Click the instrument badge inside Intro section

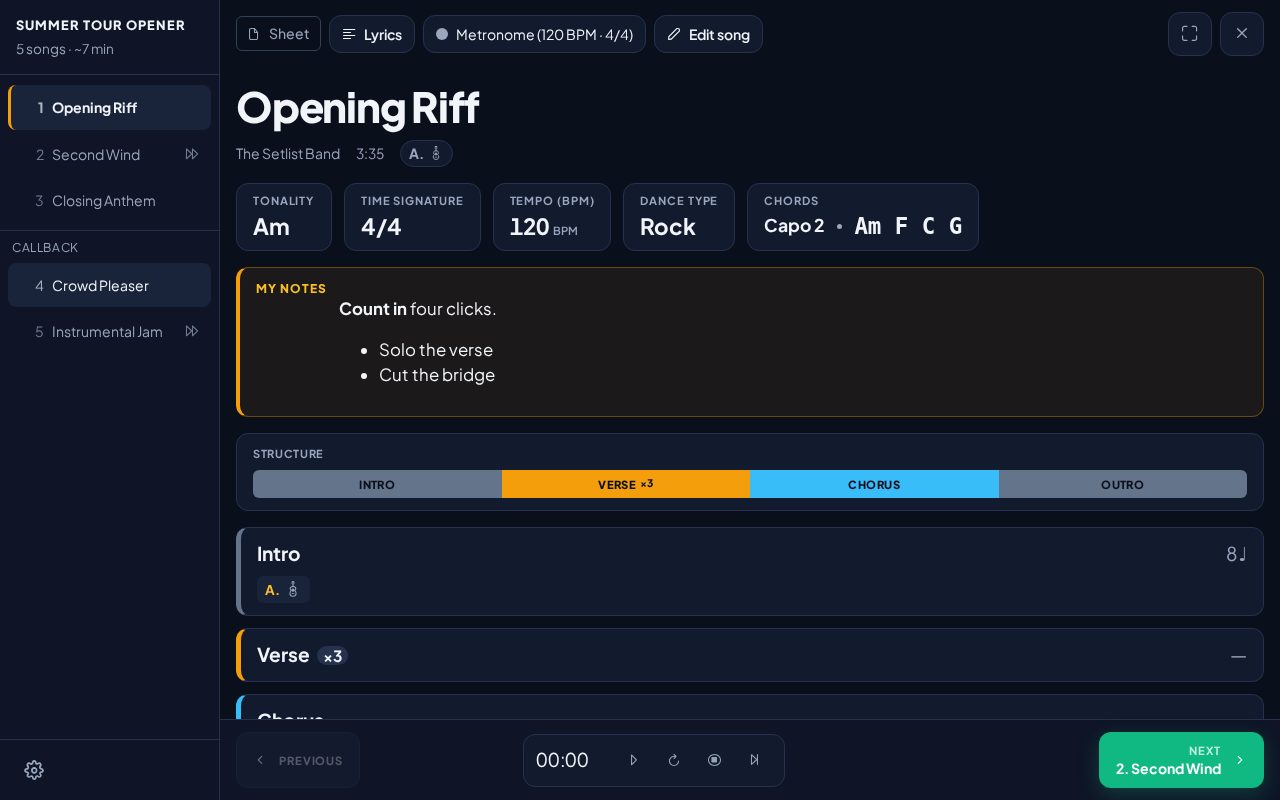click(283, 590)
